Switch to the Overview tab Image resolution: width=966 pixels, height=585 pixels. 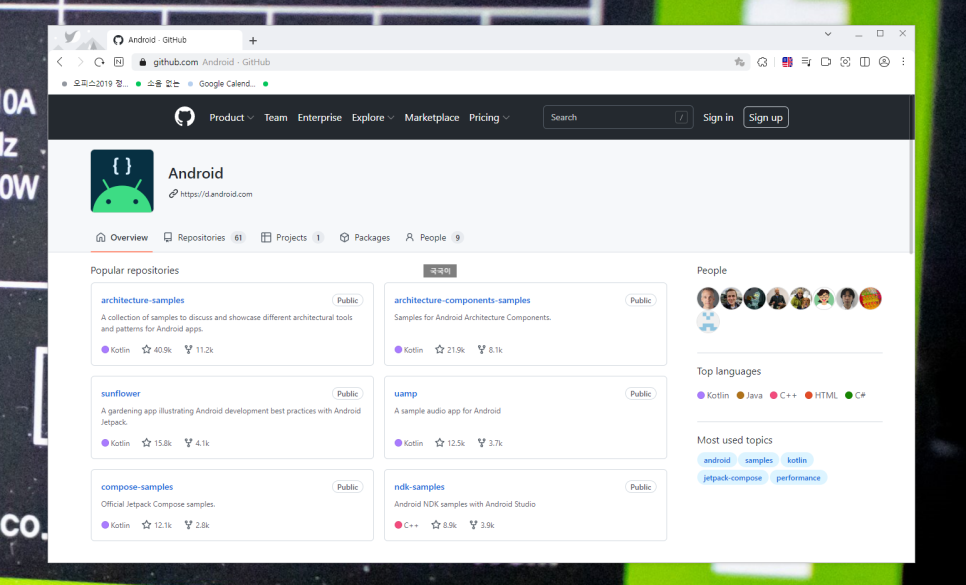(122, 238)
